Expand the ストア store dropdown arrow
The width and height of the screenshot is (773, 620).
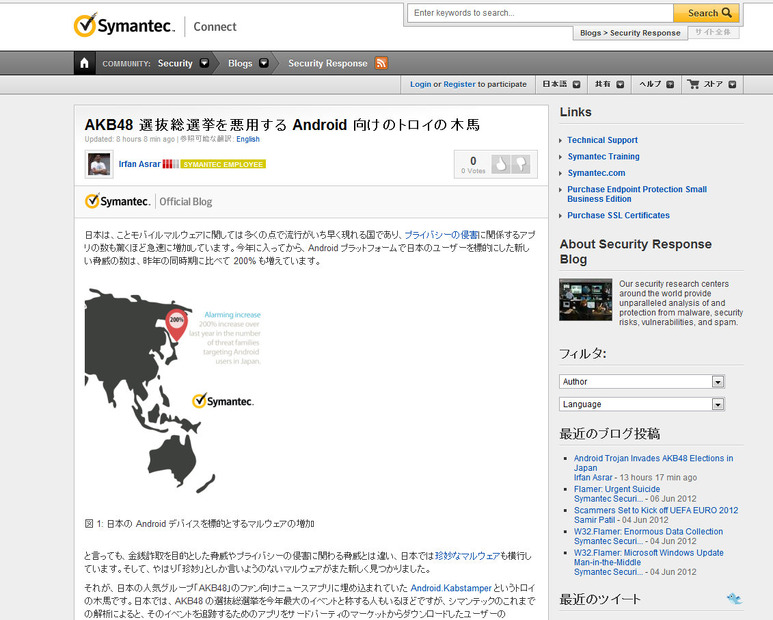tap(732, 84)
